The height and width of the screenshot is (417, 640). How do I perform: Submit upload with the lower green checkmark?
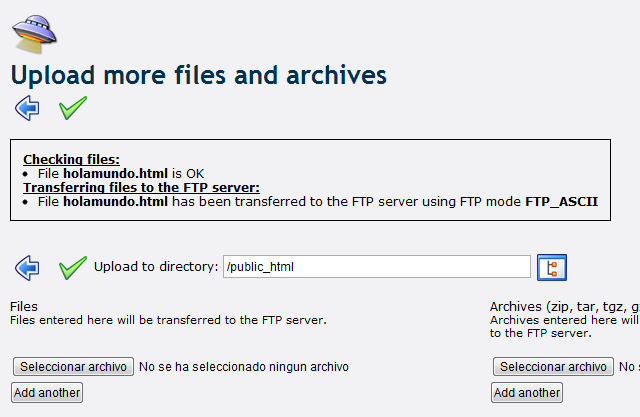click(x=72, y=267)
